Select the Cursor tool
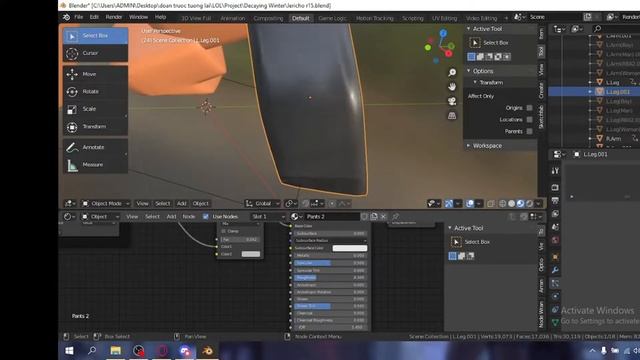 [95, 53]
